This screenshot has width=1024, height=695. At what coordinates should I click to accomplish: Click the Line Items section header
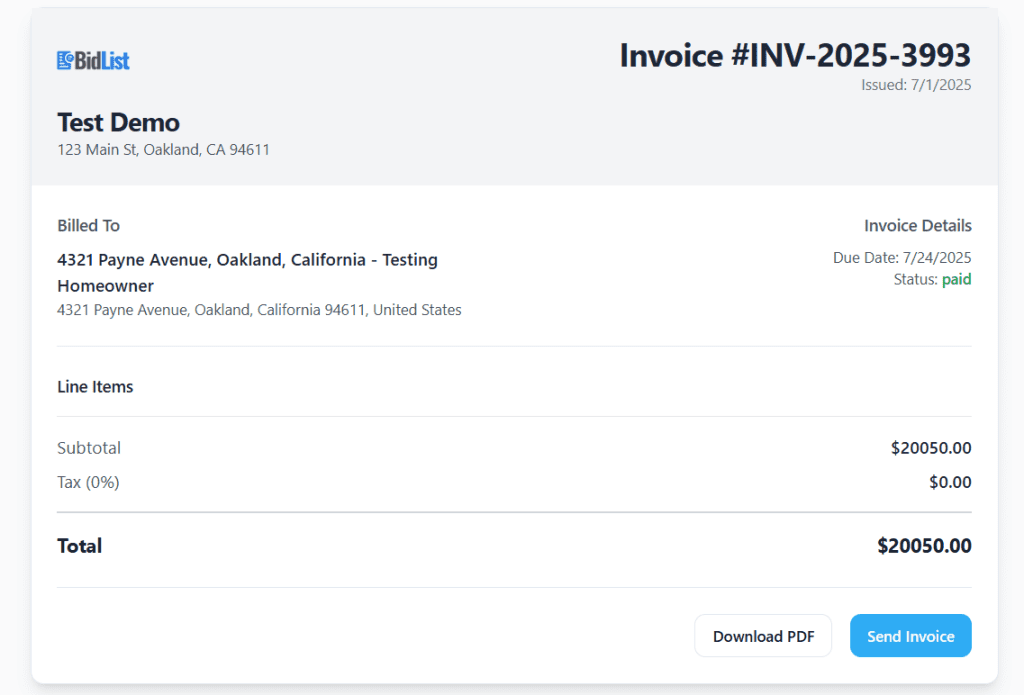(x=95, y=386)
